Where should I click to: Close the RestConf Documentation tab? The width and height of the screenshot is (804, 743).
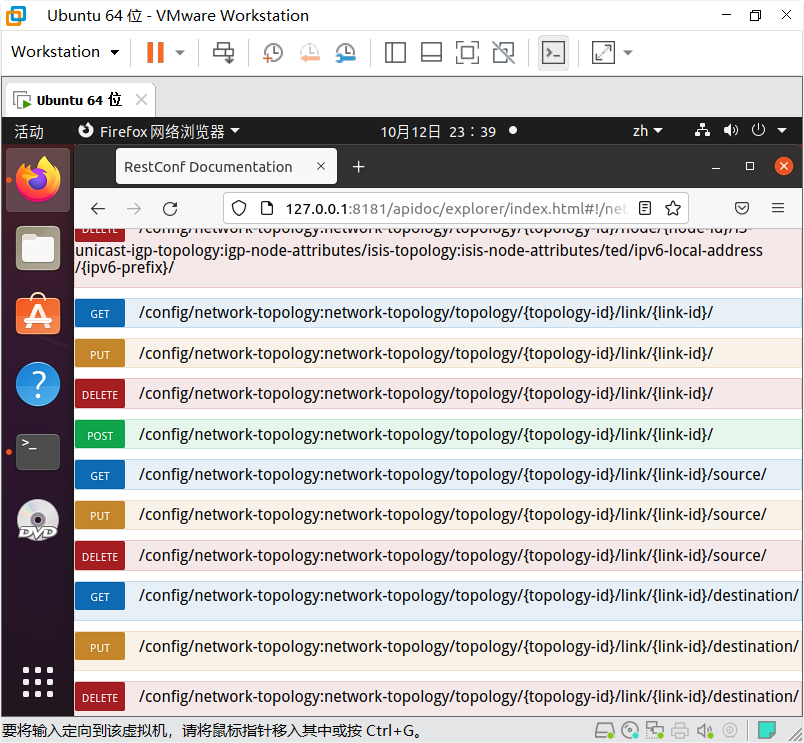click(321, 166)
